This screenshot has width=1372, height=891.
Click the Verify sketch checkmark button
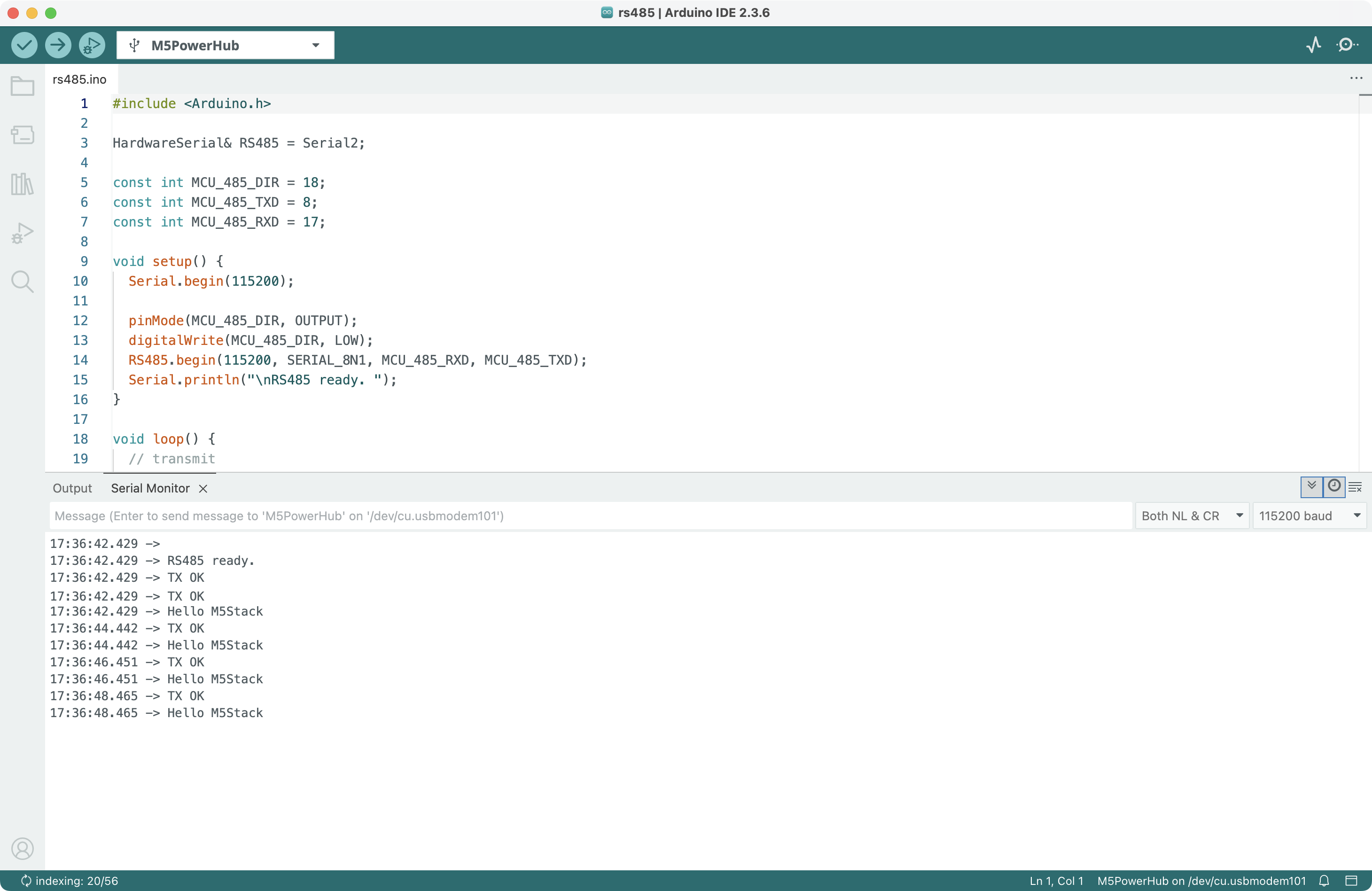pyautogui.click(x=24, y=45)
